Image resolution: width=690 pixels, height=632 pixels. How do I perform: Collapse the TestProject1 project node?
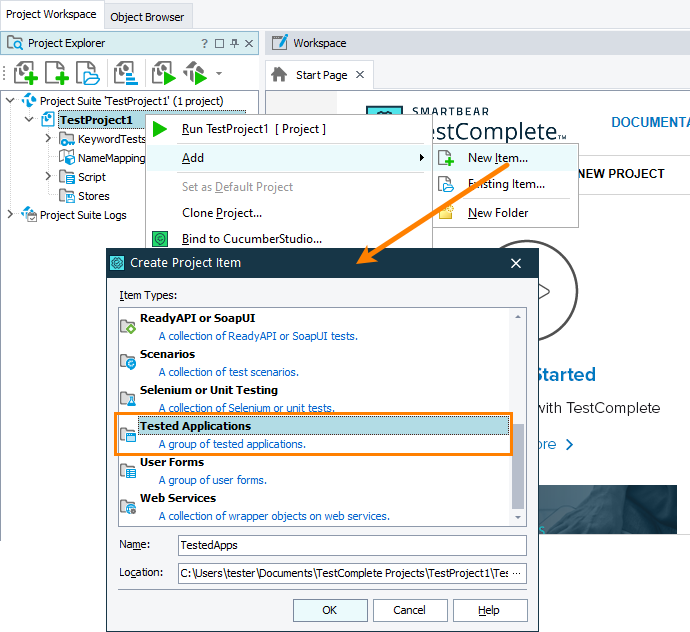click(29, 119)
